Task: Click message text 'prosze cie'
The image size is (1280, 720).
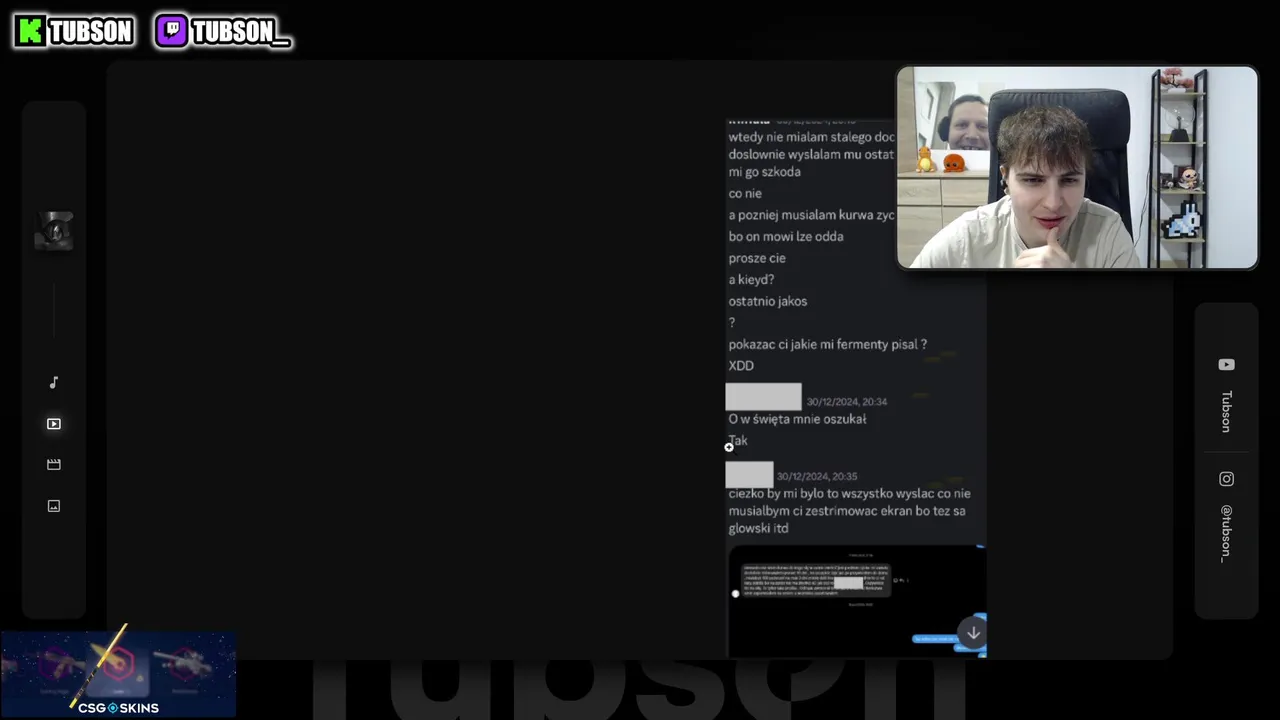Action: (757, 258)
